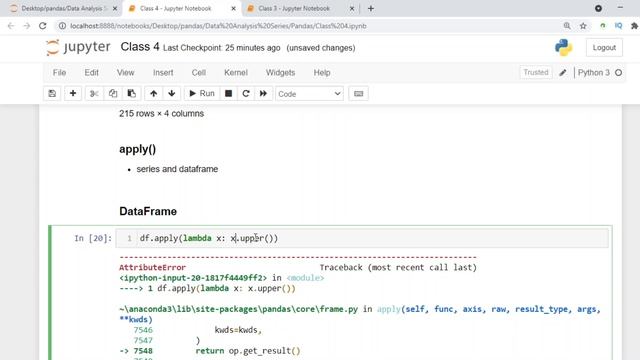Click the address bar URL
The height and width of the screenshot is (360, 640).
point(218,26)
